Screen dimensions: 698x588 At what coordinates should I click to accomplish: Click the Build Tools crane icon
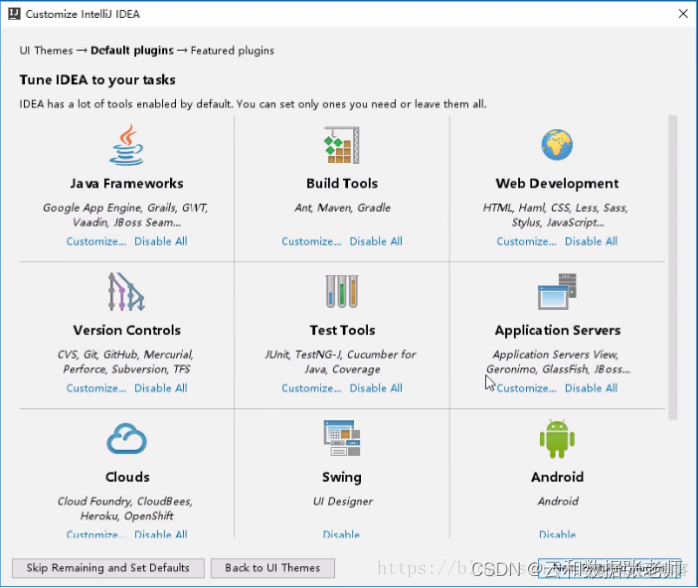click(x=342, y=145)
